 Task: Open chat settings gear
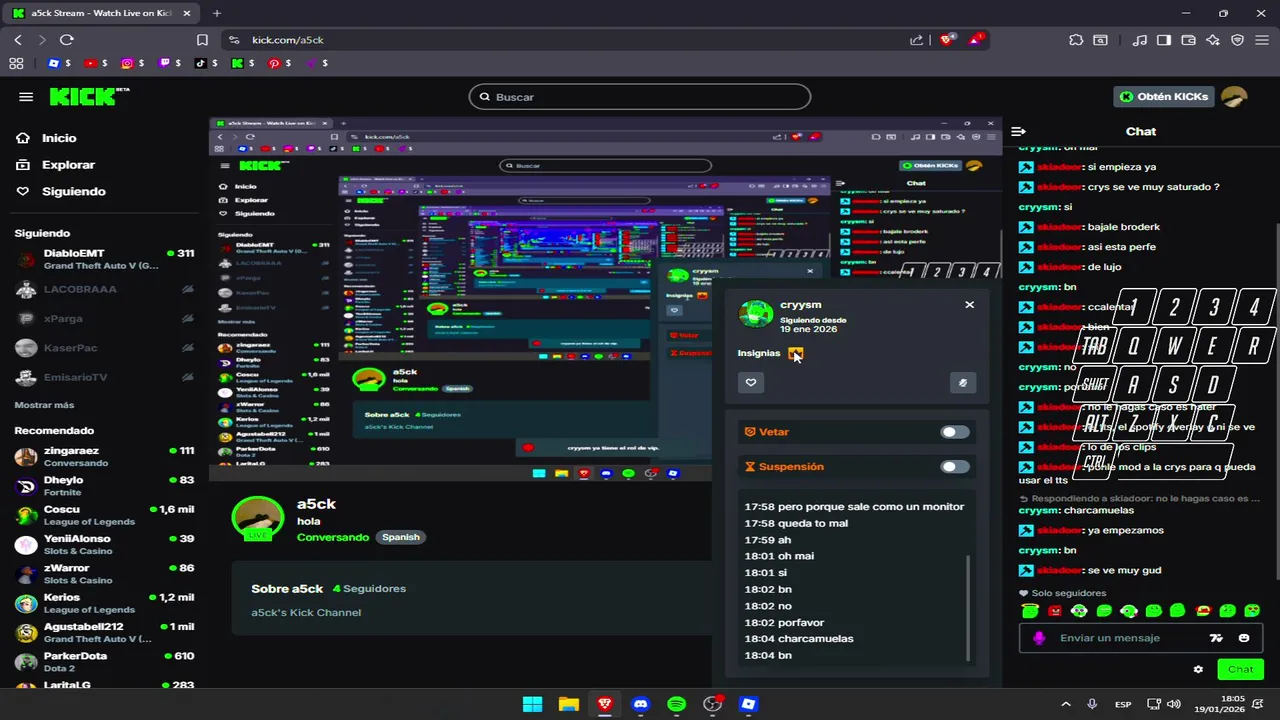(x=1198, y=669)
